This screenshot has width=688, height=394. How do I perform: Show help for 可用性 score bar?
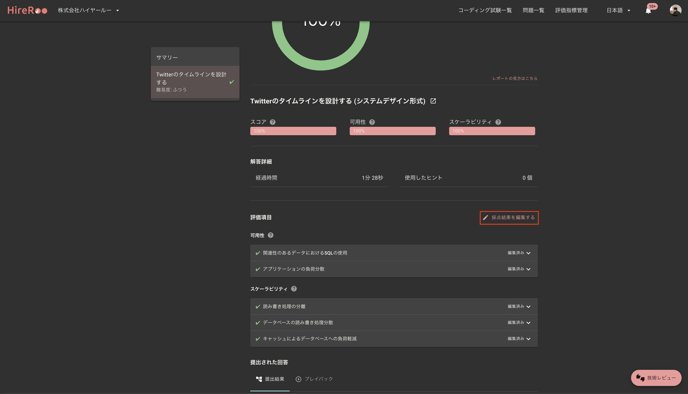click(x=372, y=122)
